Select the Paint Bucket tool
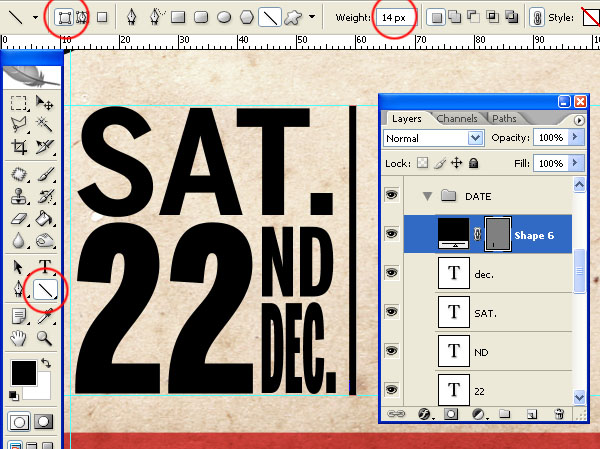The image size is (600, 449). click(x=44, y=219)
